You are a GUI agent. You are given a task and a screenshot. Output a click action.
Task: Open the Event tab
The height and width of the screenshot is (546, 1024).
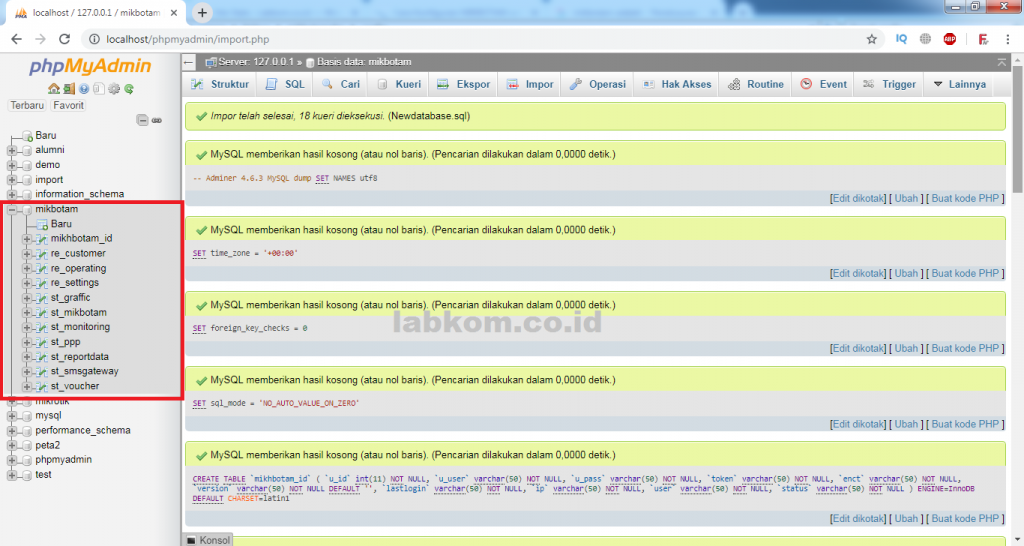(x=824, y=84)
